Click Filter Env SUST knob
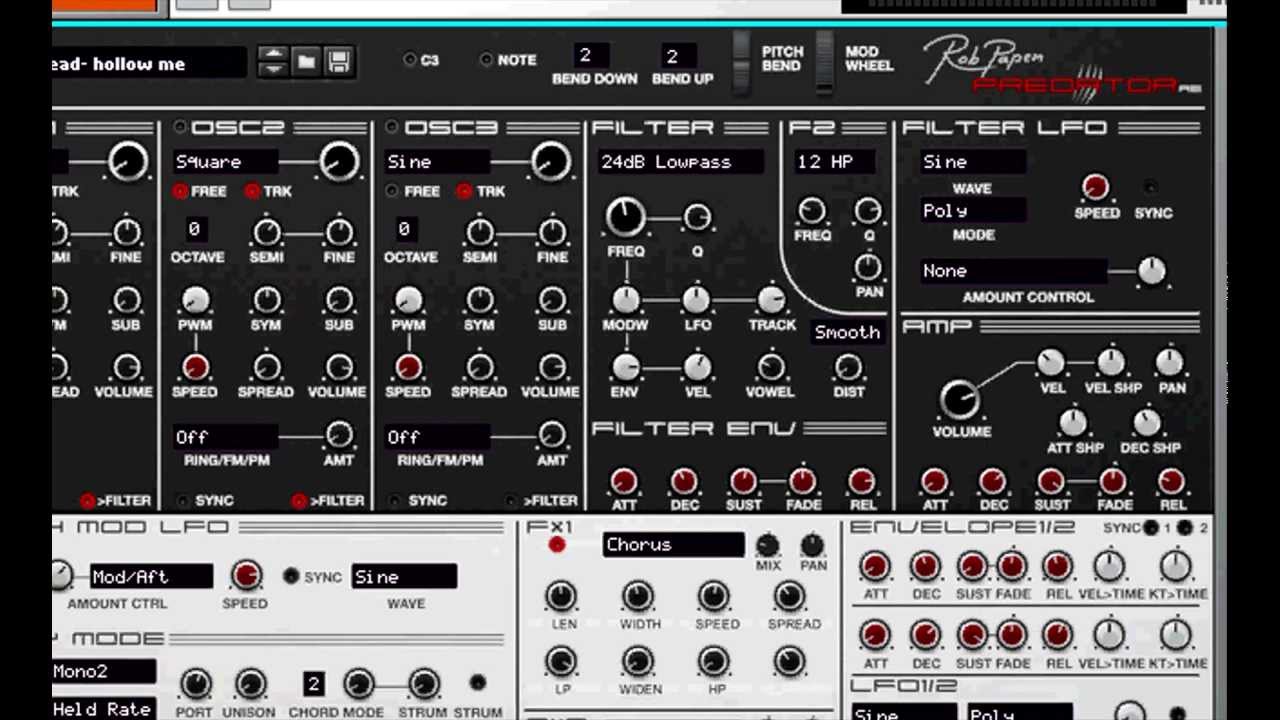Viewport: 1280px width, 720px height. [x=743, y=482]
